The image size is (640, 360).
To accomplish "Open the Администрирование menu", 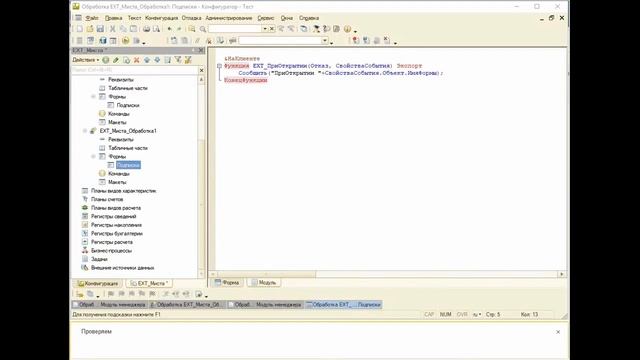I will [x=229, y=18].
